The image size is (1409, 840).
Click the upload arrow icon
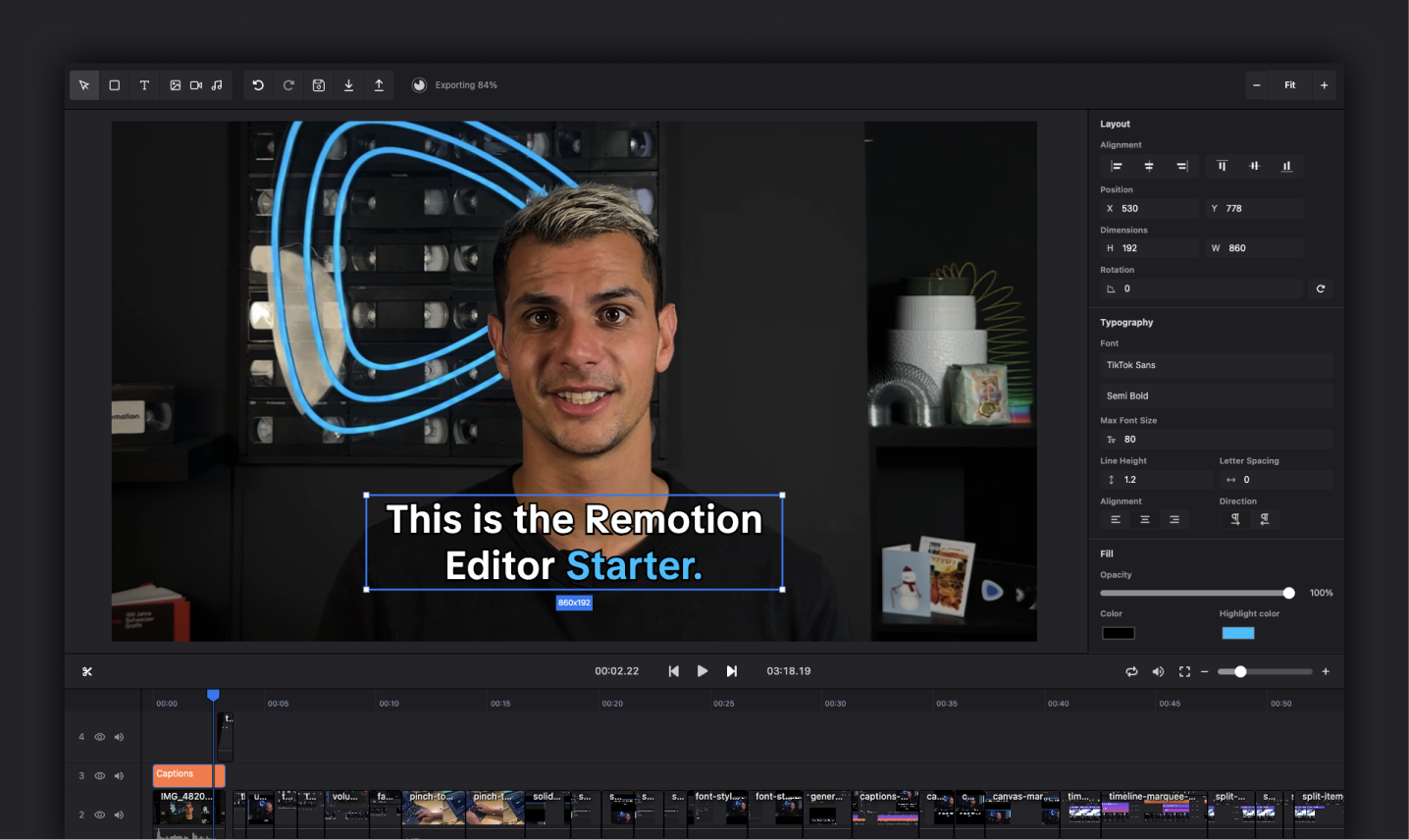tap(379, 85)
